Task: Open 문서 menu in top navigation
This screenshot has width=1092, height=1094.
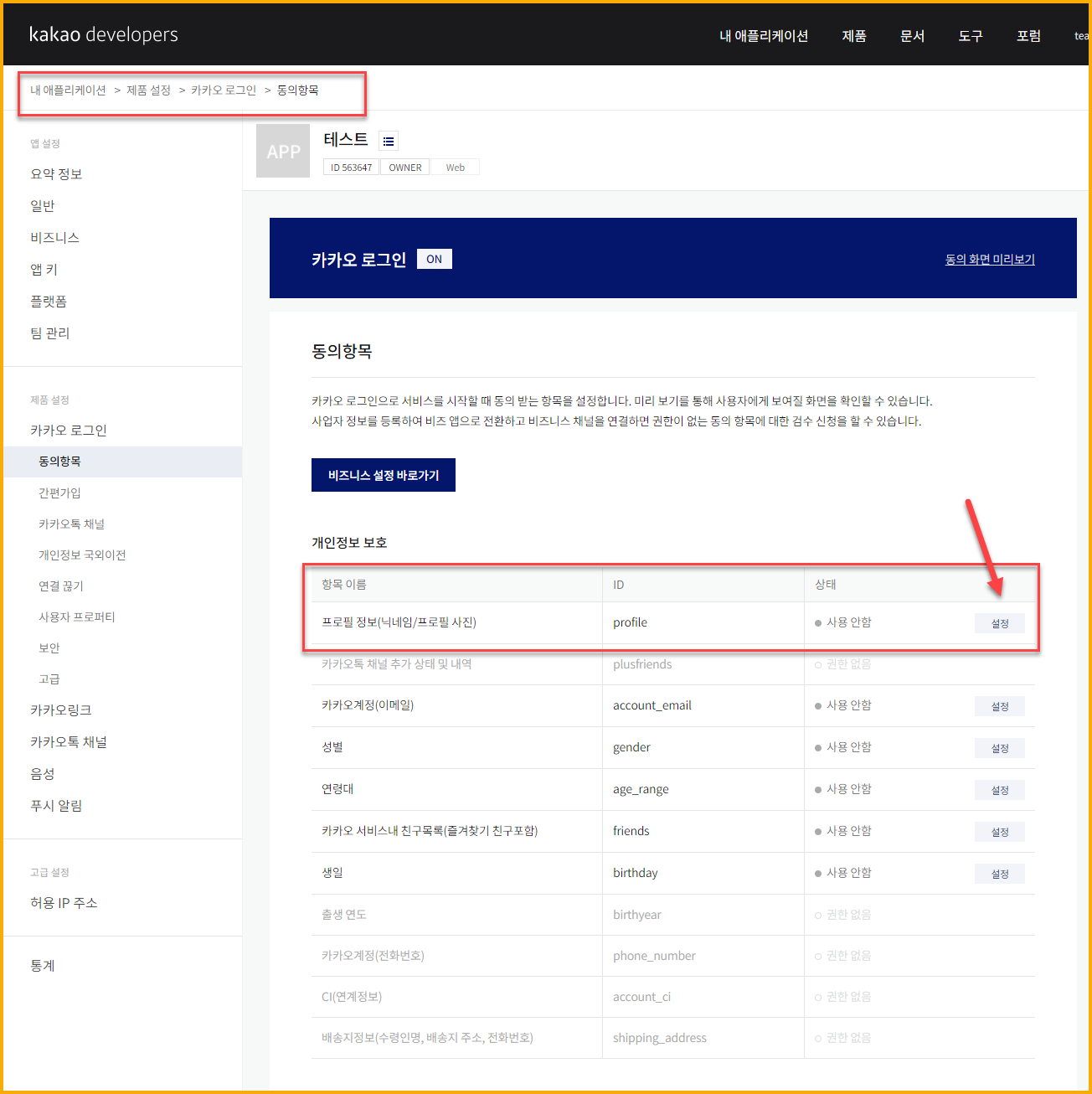Action: (x=912, y=36)
